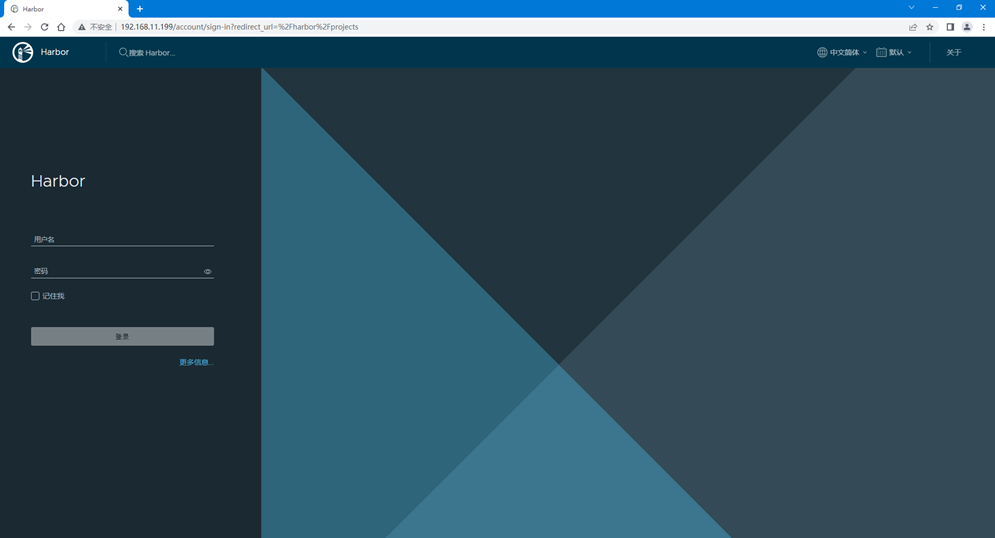
Task: Click the Harbor text in header
Action: click(55, 52)
